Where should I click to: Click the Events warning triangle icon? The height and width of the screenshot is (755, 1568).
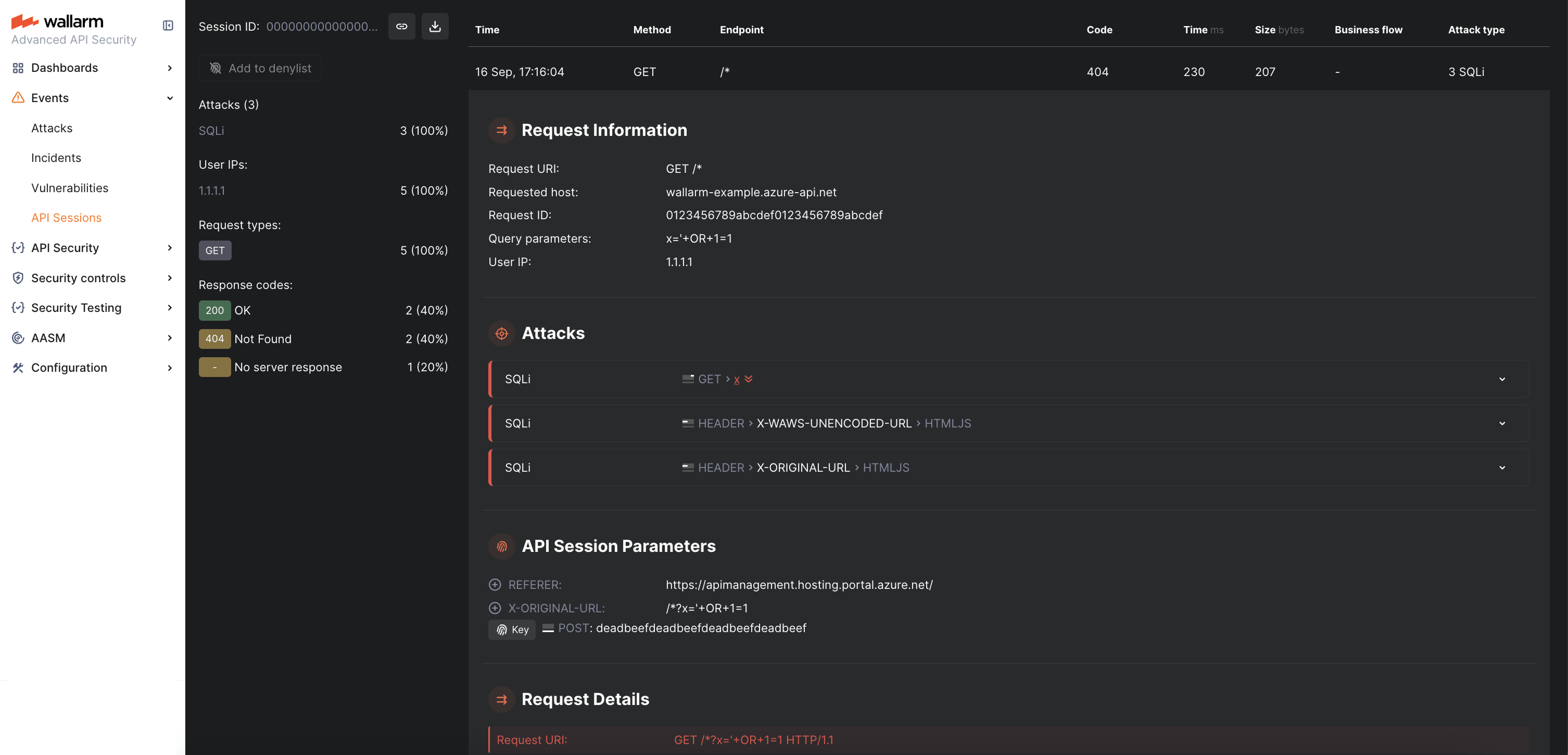(x=18, y=97)
